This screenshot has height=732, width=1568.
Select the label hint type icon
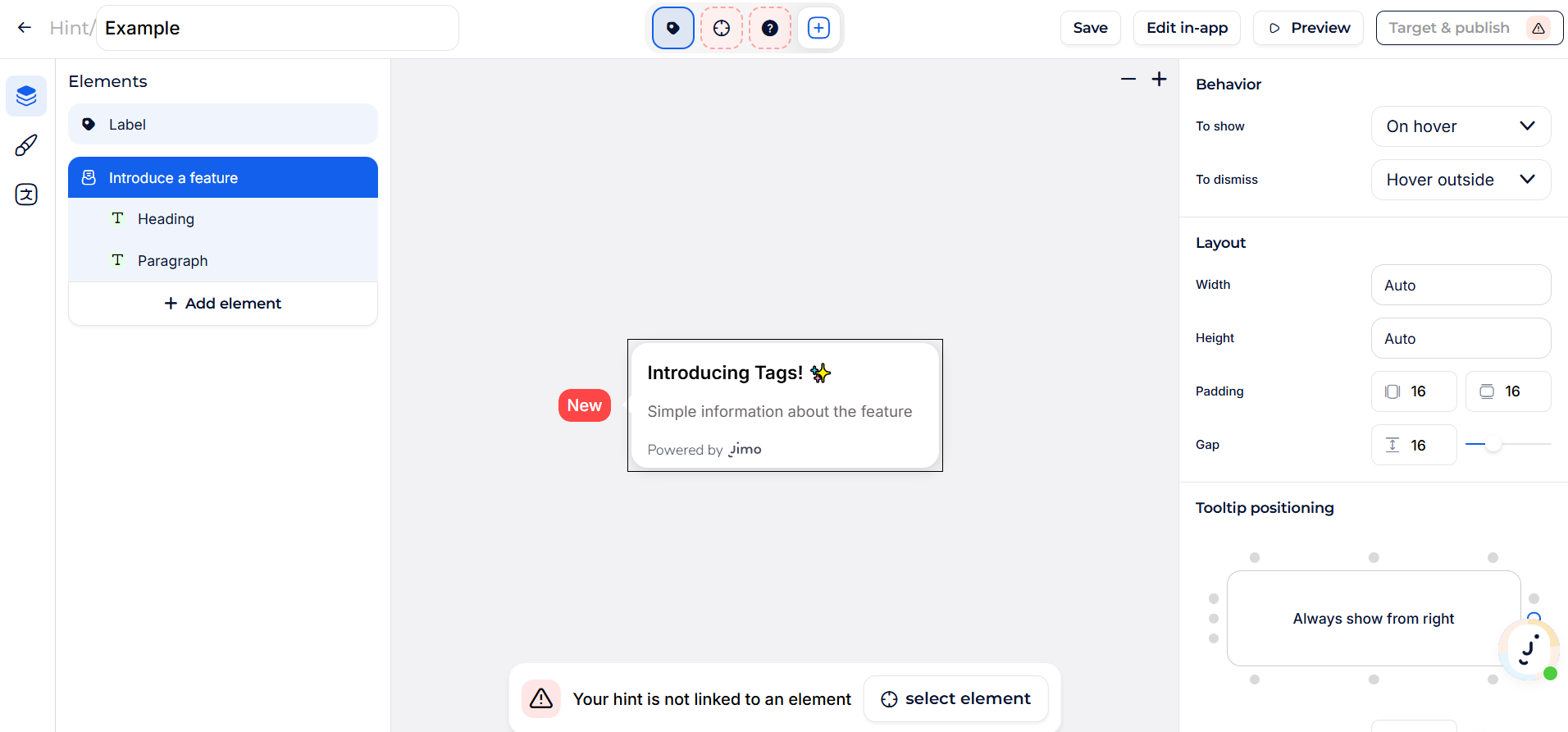(673, 28)
